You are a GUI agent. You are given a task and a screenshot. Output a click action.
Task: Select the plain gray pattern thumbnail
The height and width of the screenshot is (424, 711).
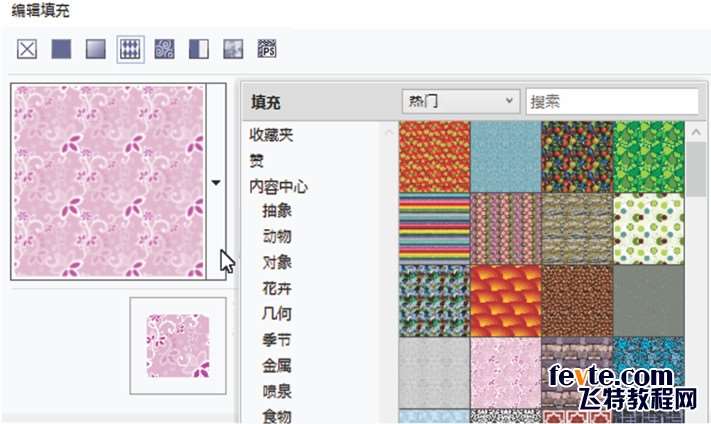(649, 301)
